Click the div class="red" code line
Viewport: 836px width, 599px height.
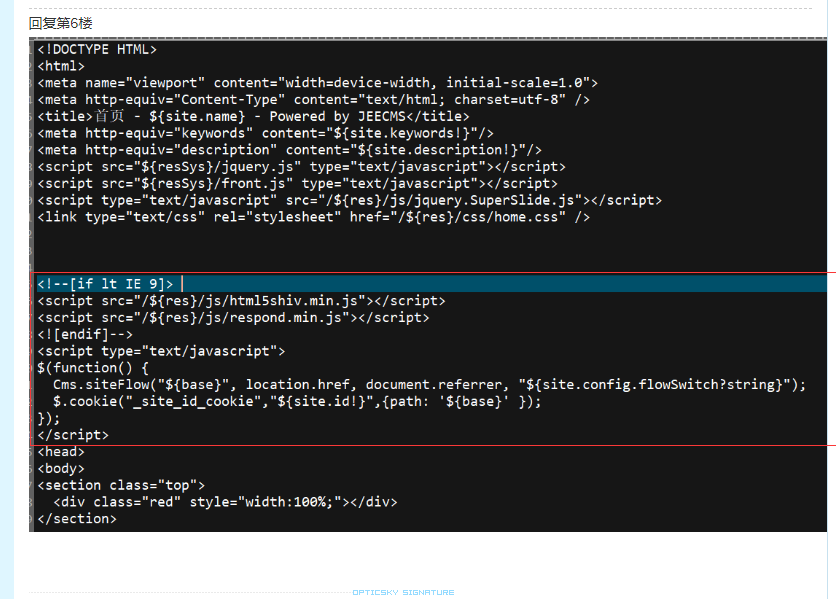click(225, 502)
